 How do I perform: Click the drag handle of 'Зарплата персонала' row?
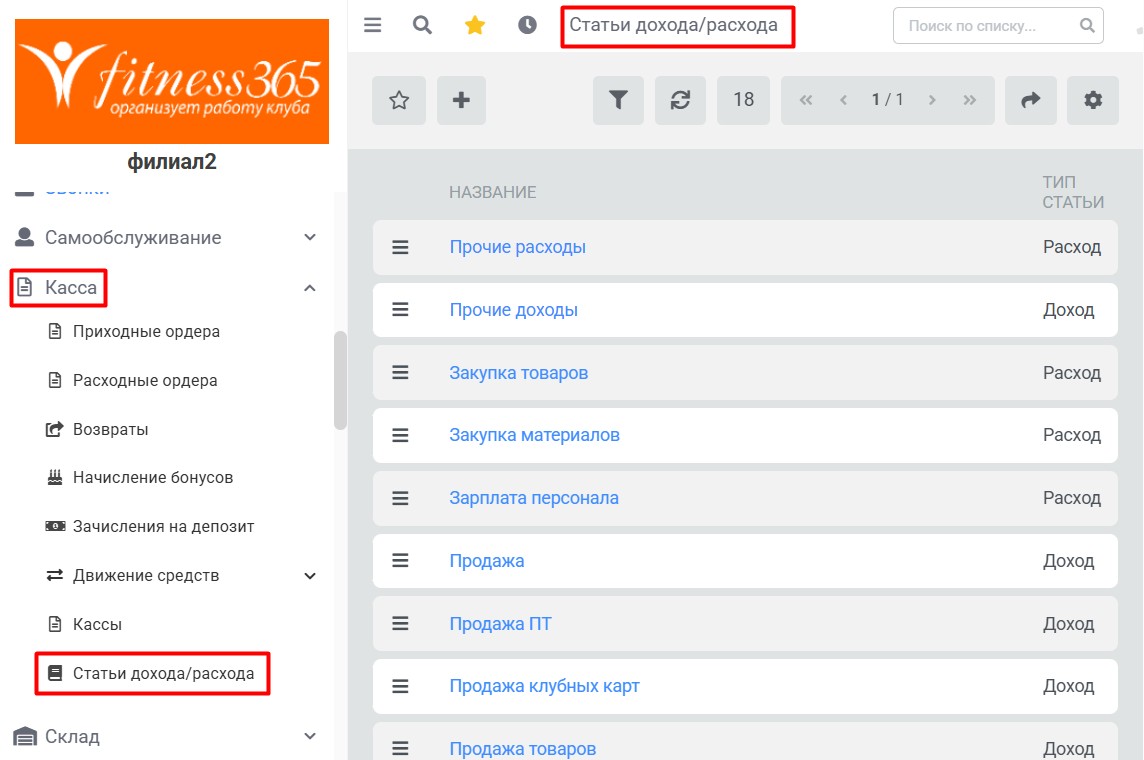tap(401, 498)
